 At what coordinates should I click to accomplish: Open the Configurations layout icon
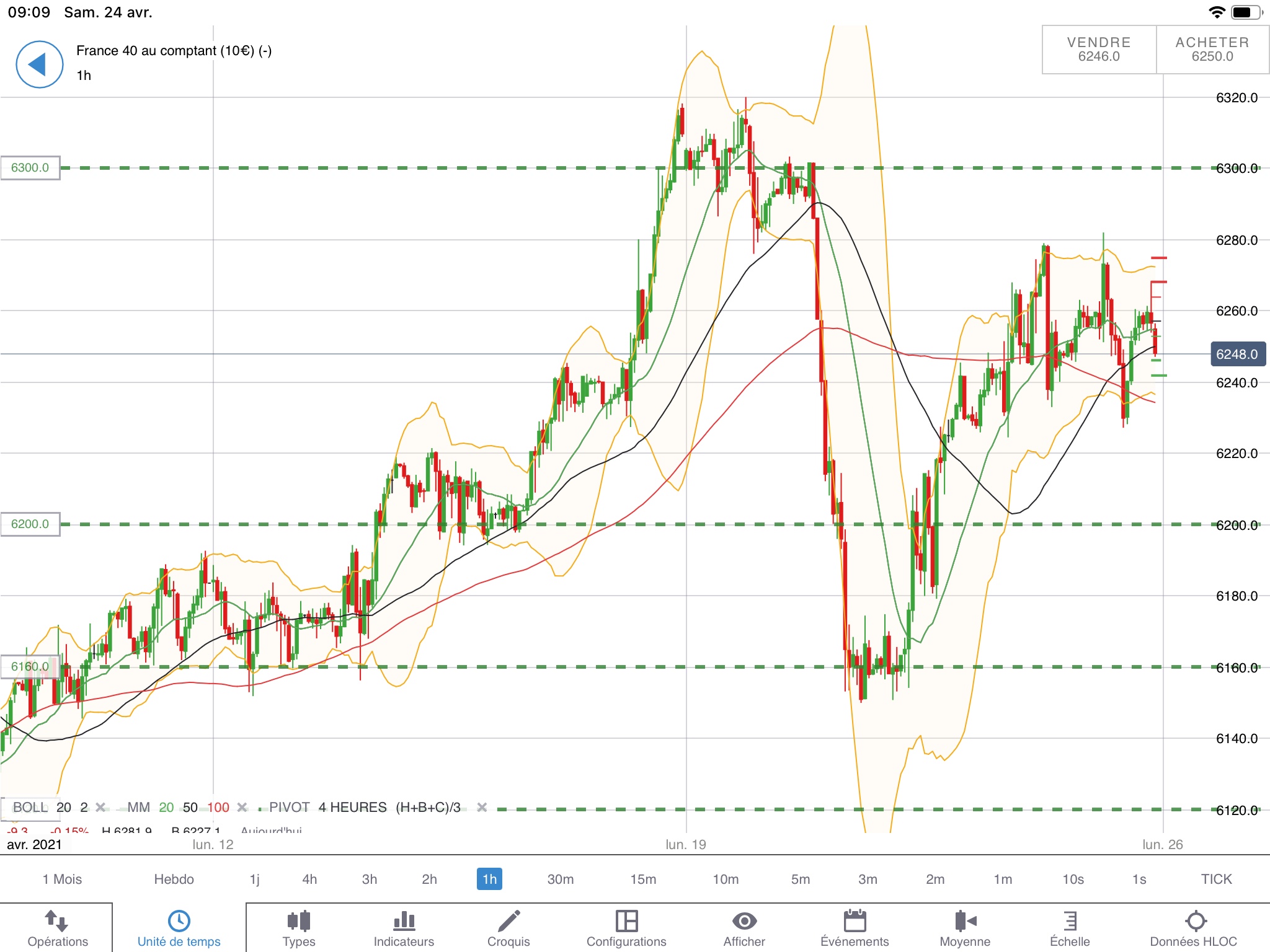[626, 921]
